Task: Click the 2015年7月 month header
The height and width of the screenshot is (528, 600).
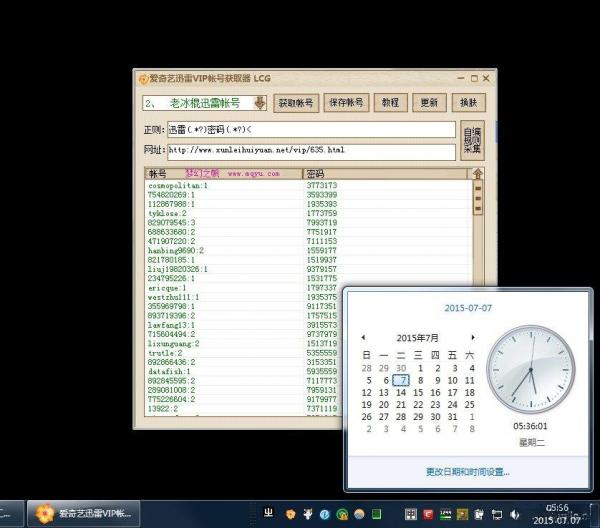Action: pyautogui.click(x=417, y=338)
